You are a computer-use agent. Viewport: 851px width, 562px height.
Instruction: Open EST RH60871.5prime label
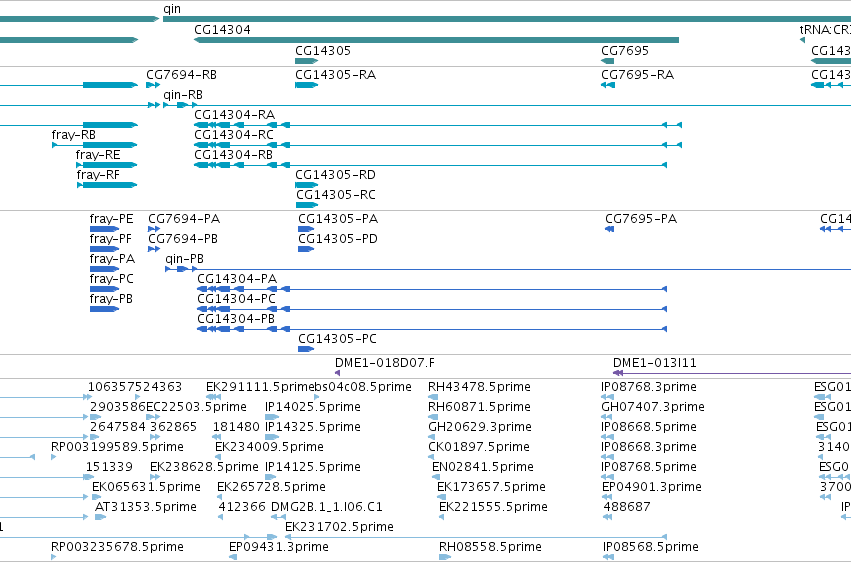[479, 407]
